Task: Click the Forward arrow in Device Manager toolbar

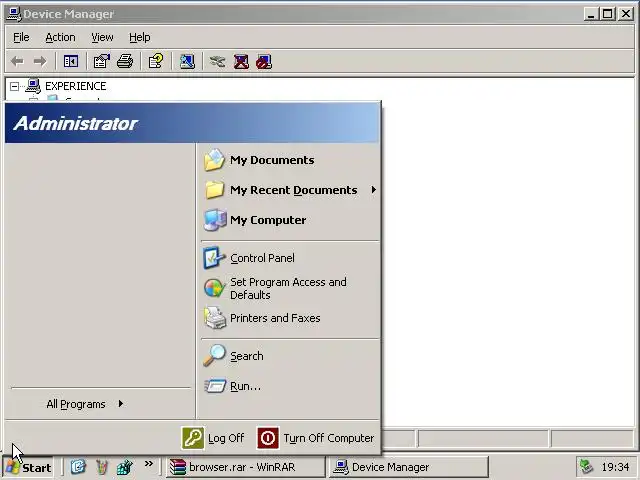Action: click(x=40, y=62)
